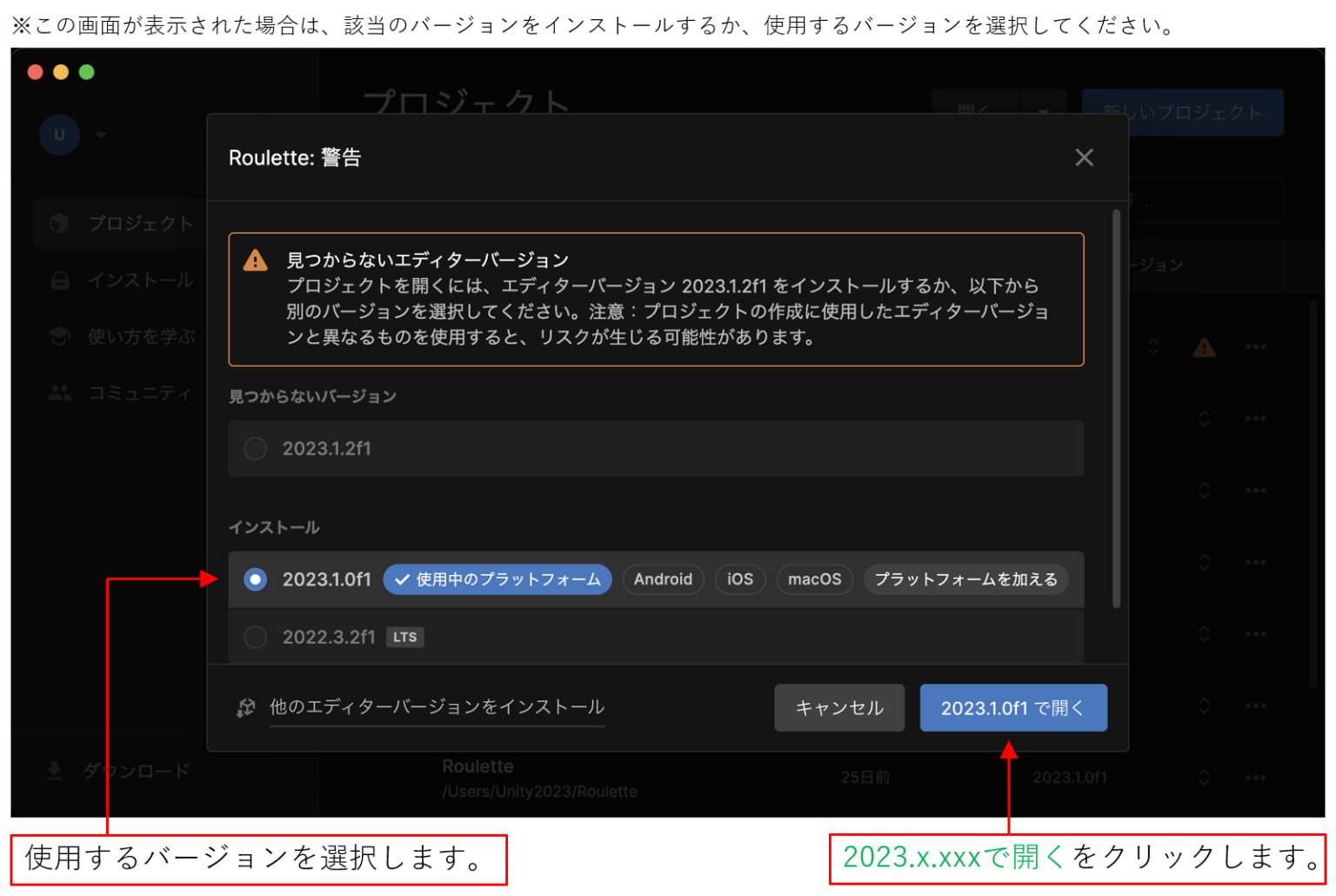Expand the dropdown arrow next to the user avatar
Screen dimensions: 1336x896
pos(101,135)
